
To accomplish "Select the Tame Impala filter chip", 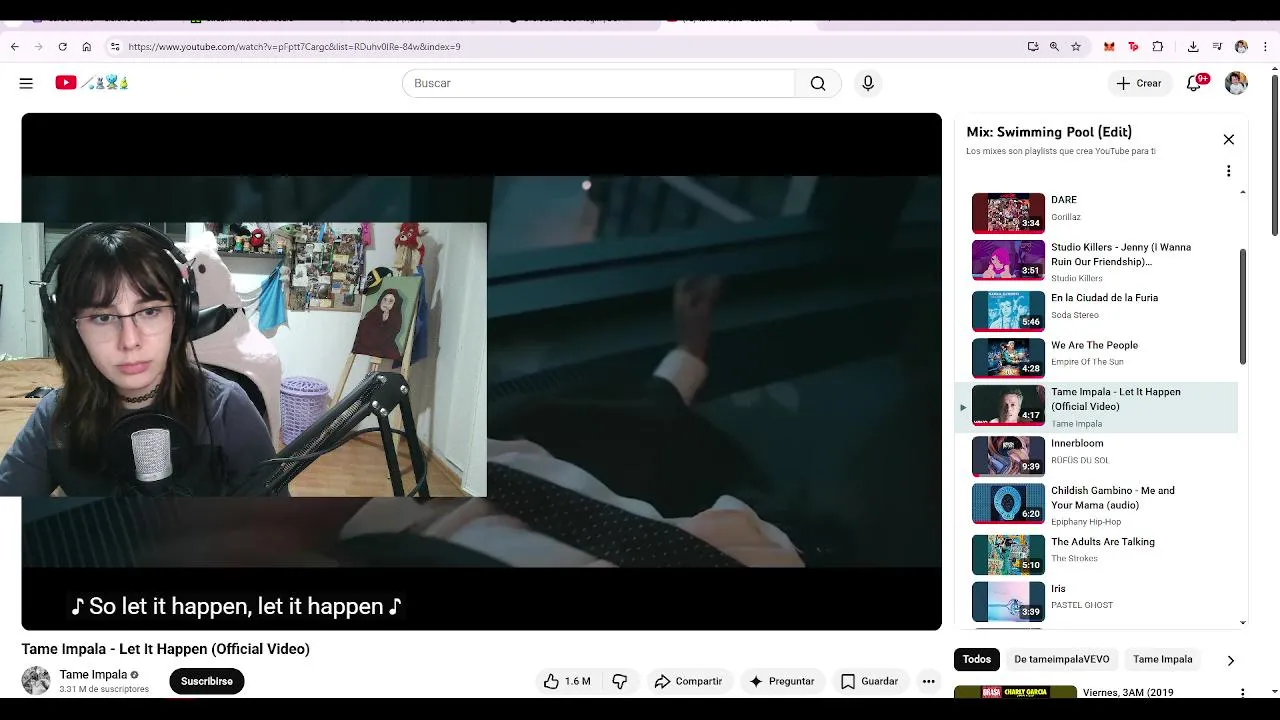I will point(1162,659).
